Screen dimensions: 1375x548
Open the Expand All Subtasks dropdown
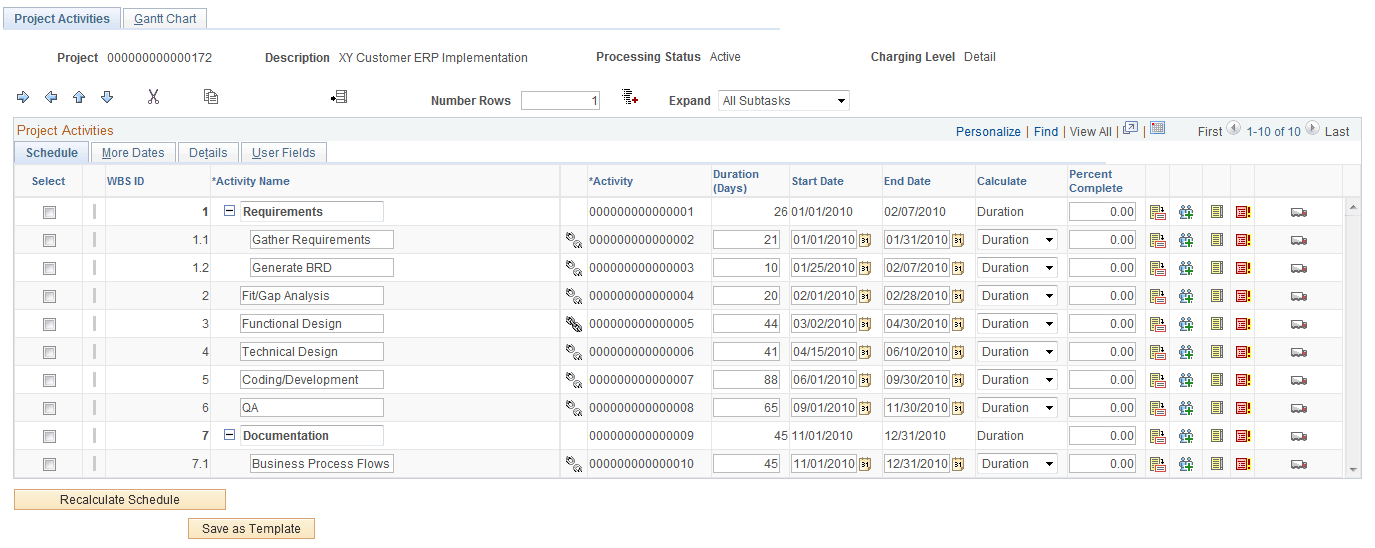(784, 101)
